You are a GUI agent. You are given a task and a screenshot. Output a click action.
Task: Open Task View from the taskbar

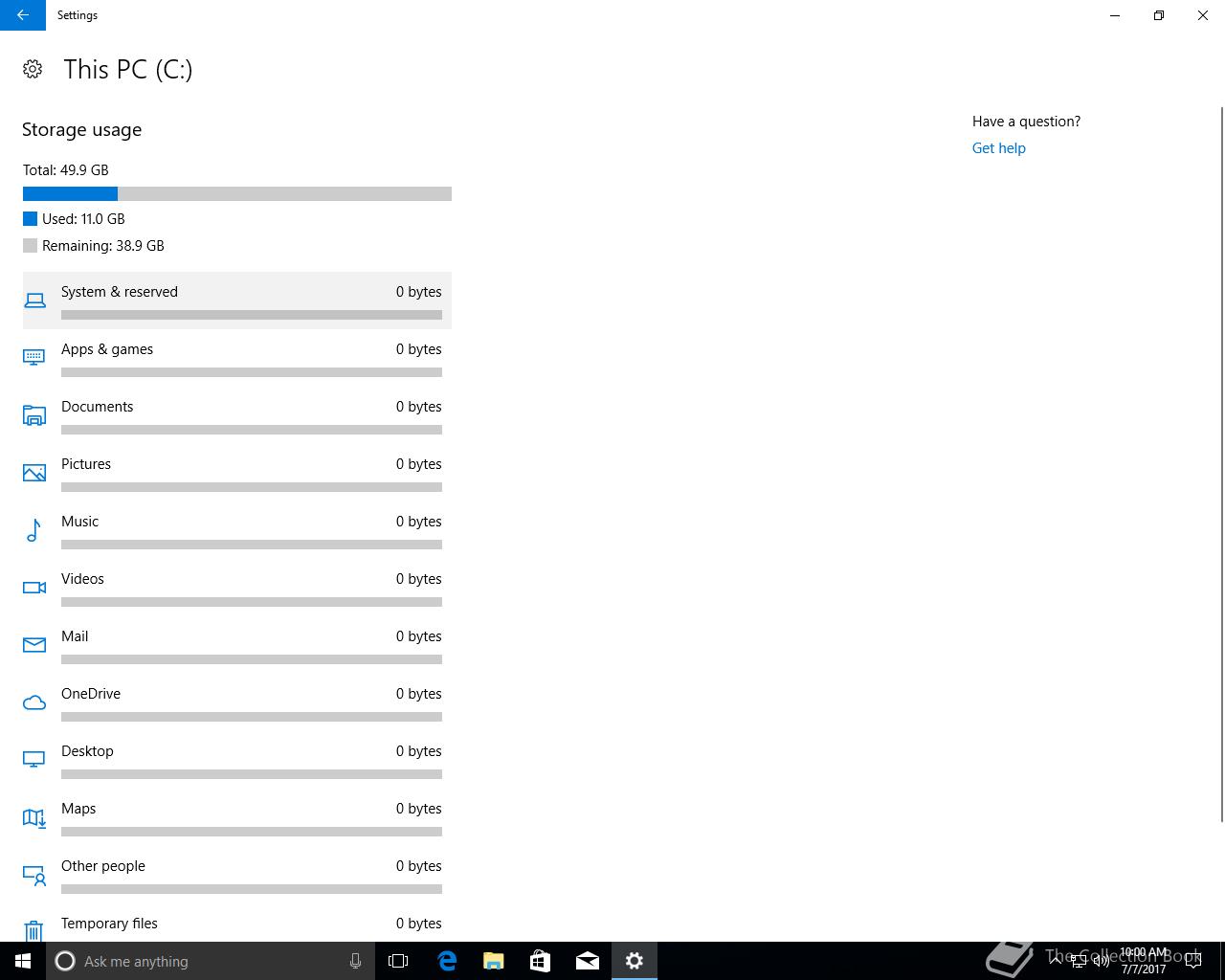(x=398, y=961)
